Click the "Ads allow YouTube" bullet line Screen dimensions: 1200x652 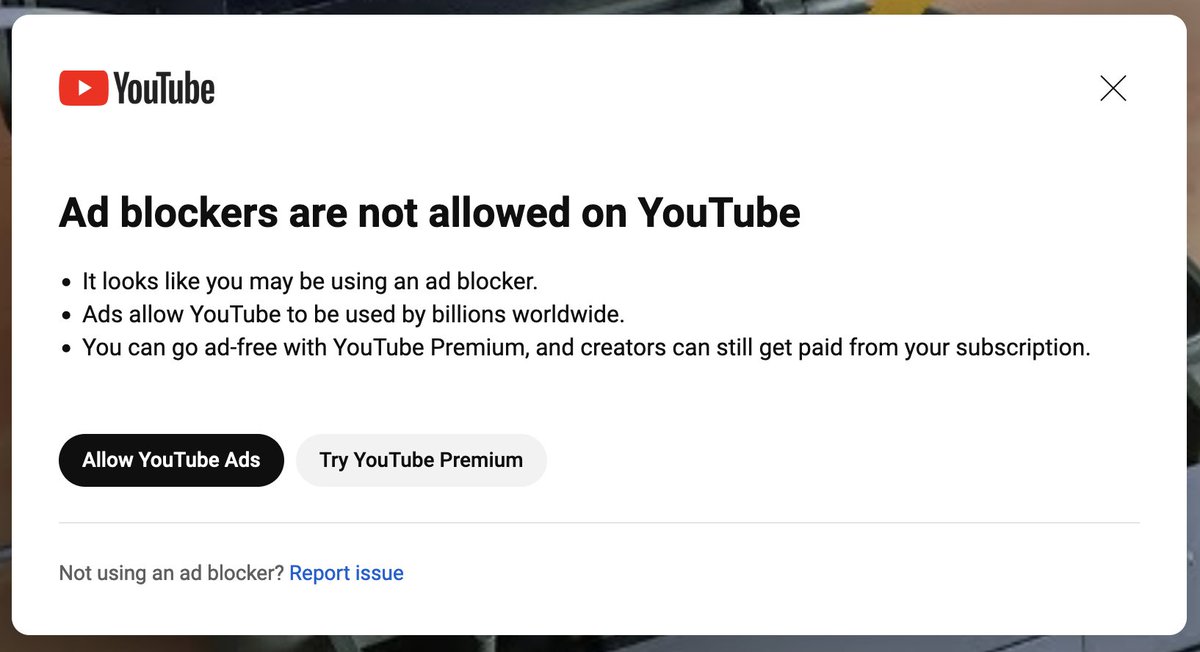click(x=352, y=314)
